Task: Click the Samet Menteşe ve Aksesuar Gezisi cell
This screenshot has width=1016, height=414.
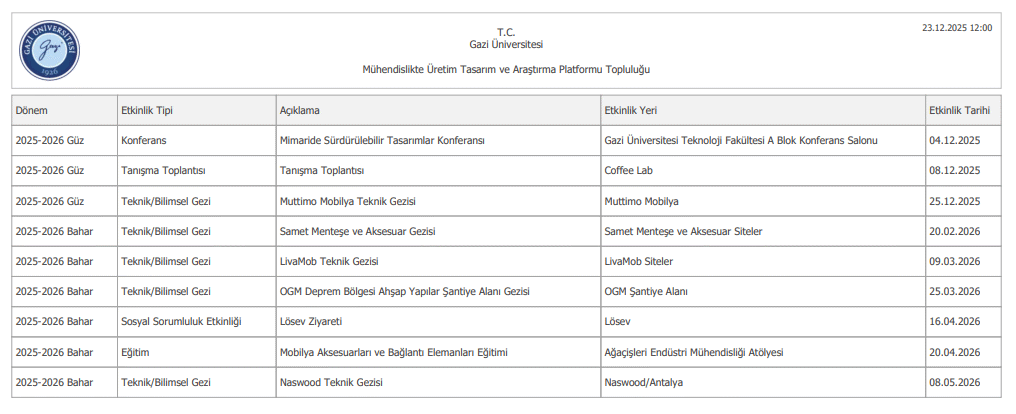Action: pos(357,231)
